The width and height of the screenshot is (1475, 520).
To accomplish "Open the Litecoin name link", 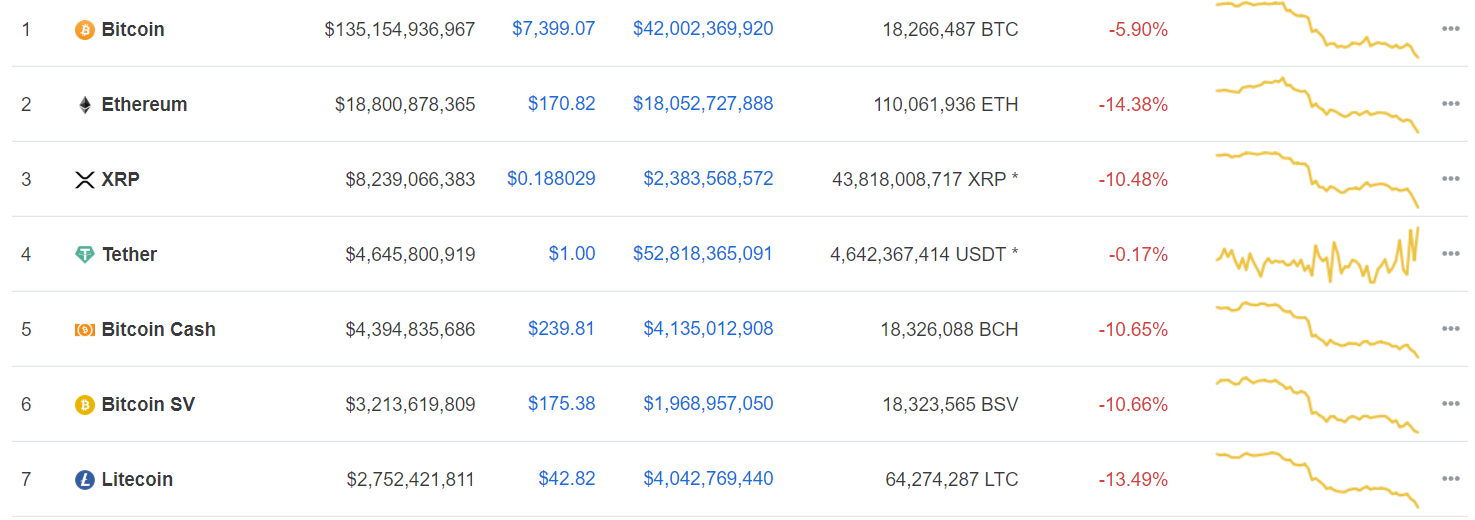I will tap(137, 479).
